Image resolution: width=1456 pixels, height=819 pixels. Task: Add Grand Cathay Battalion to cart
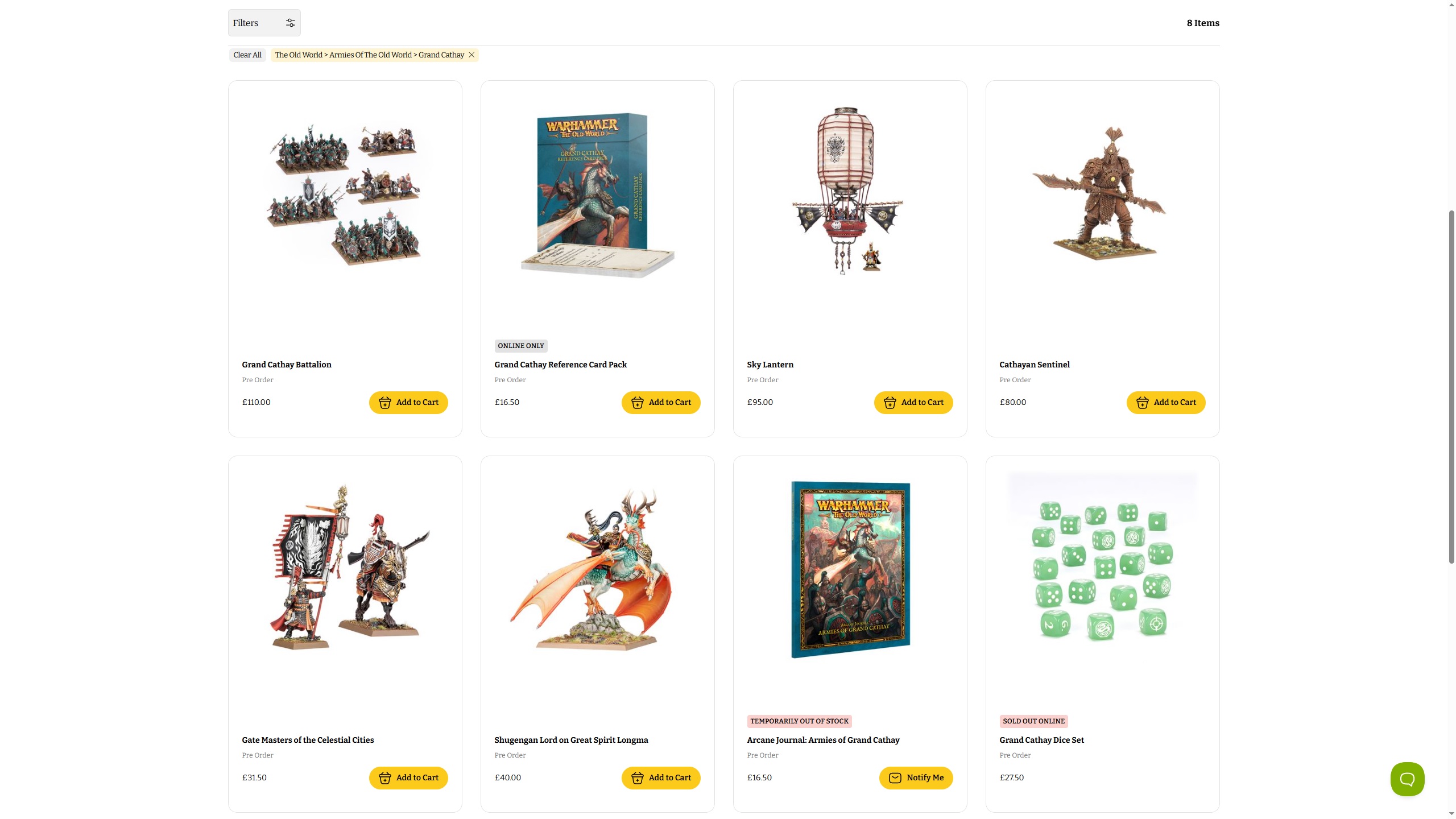tap(408, 403)
